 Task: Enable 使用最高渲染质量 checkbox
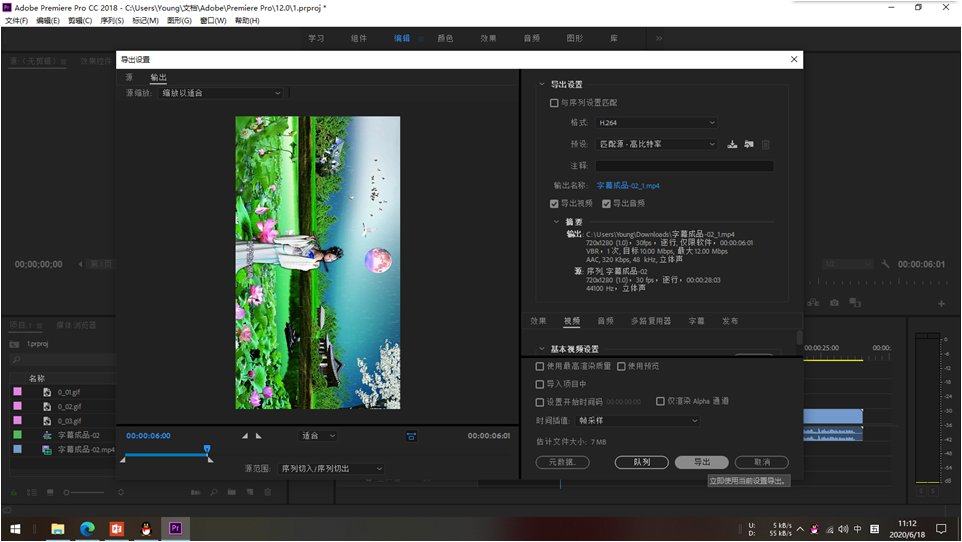[540, 366]
